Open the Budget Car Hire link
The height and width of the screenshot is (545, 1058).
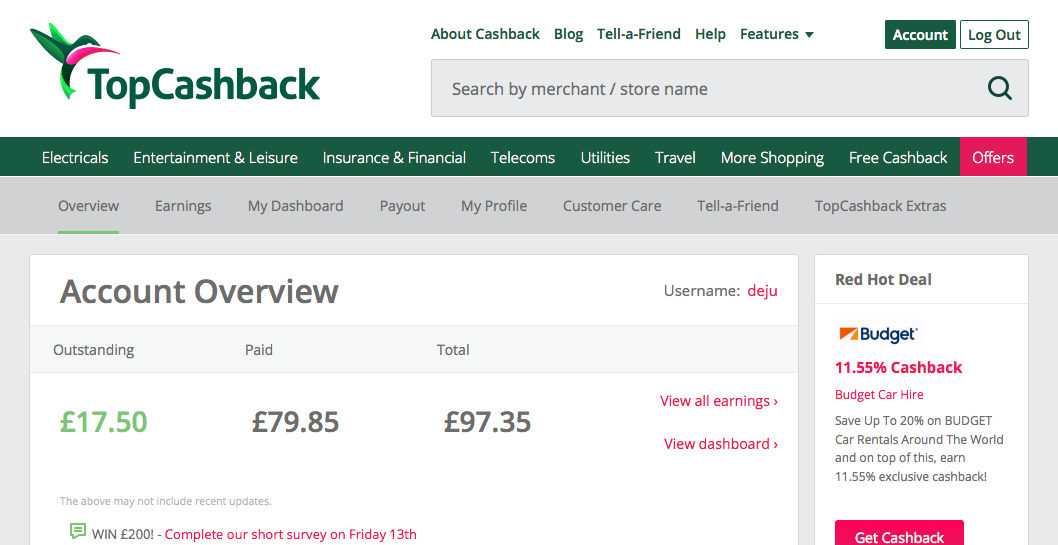tap(879, 395)
